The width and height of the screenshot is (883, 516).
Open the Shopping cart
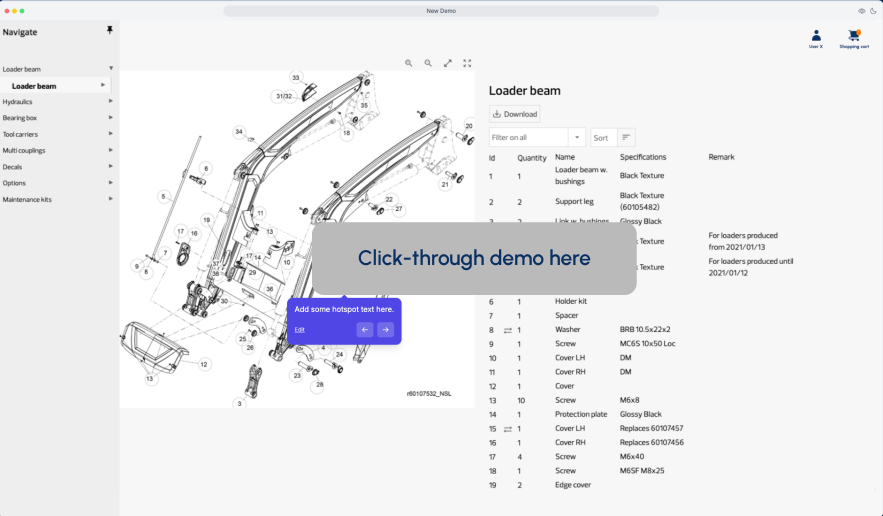pyautogui.click(x=854, y=36)
